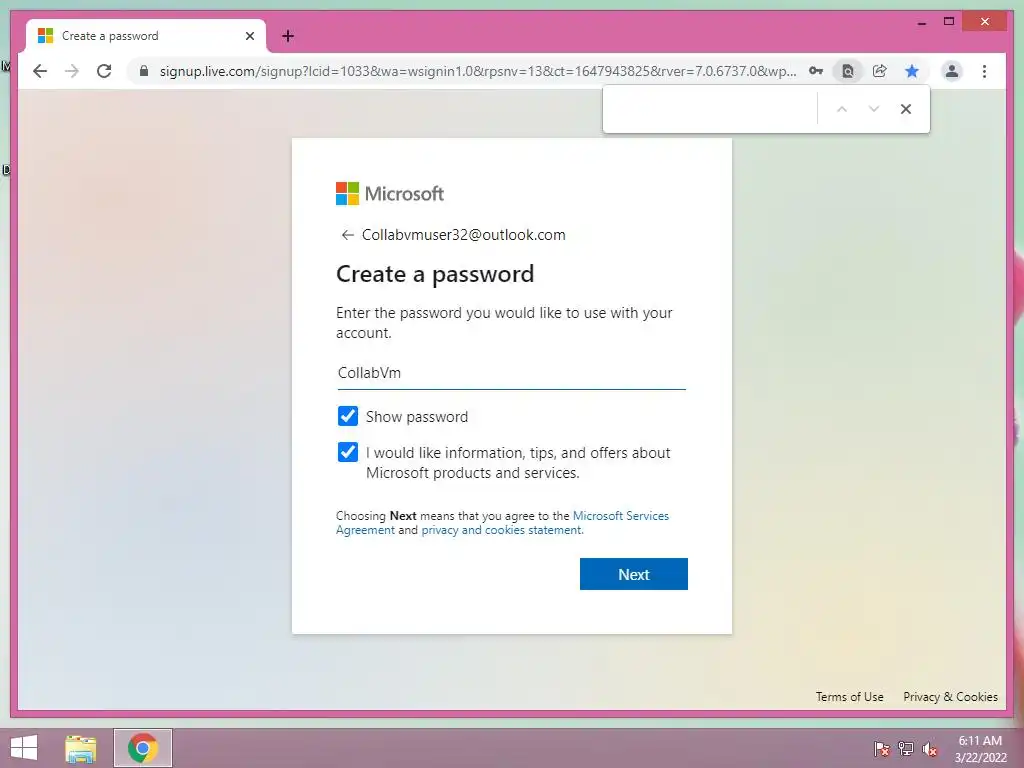Open Chrome profile avatar

point(952,71)
